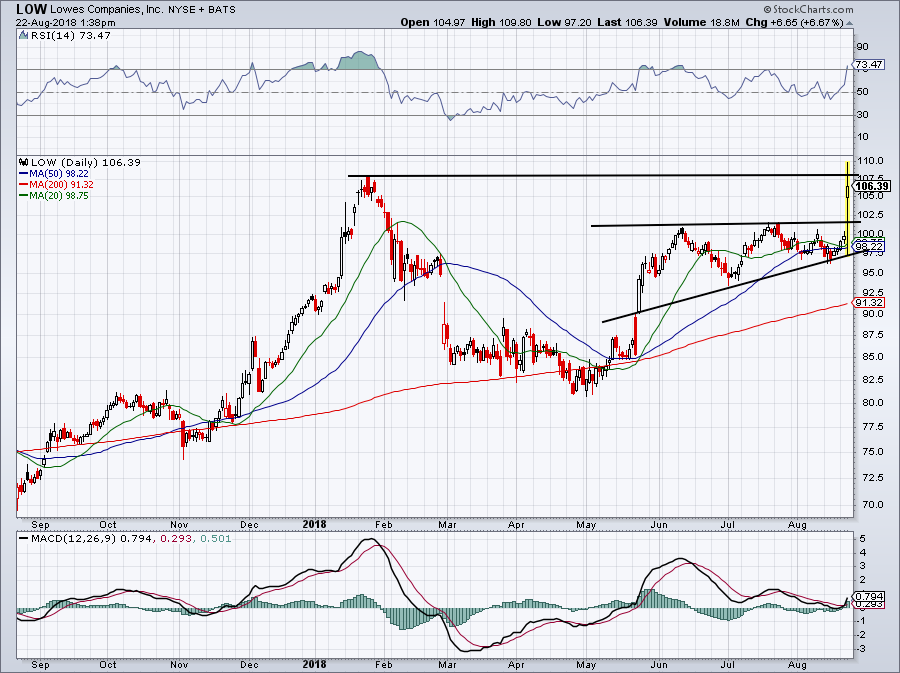This screenshot has height=673, width=900.
Task: Click the Aug label under the price chart
Action: click(797, 524)
